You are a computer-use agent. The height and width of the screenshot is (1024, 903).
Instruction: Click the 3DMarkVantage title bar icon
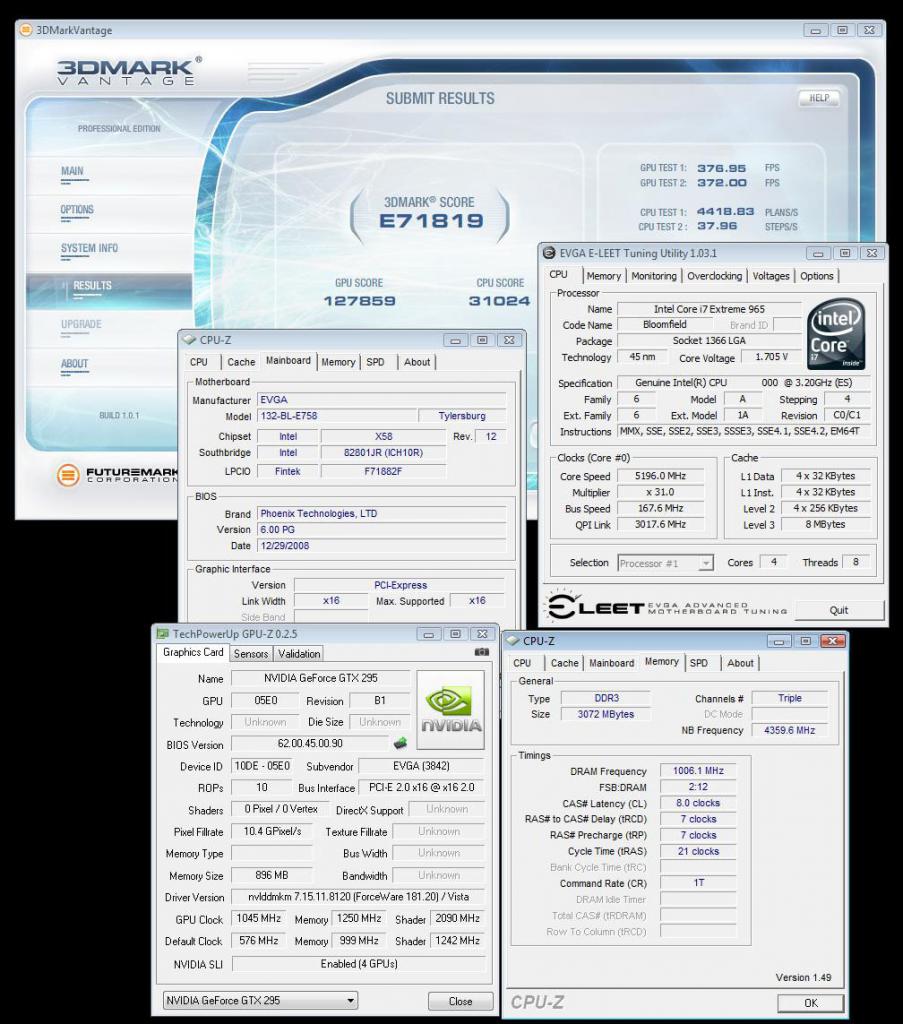25,30
